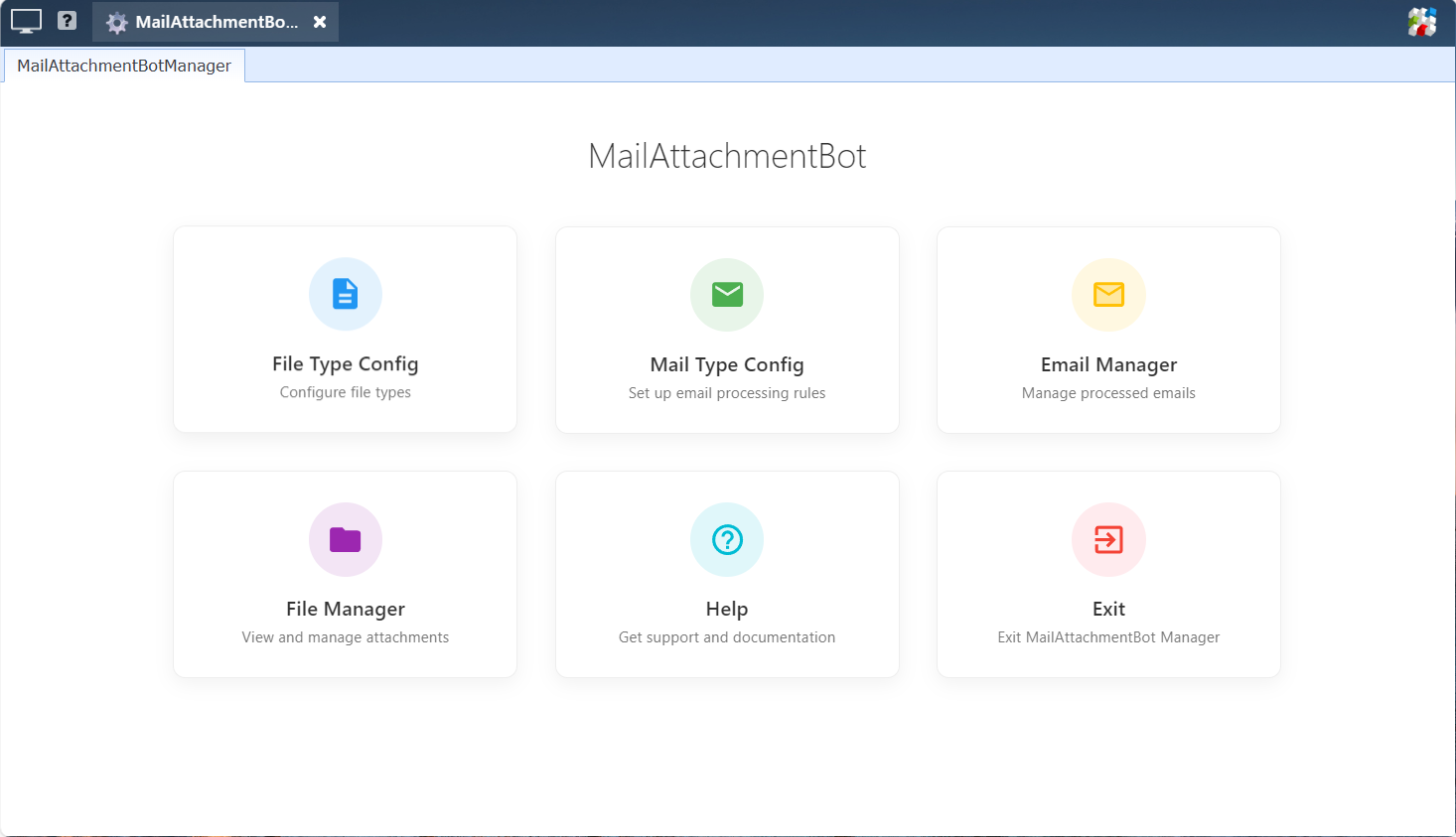Click 'View and manage attachments' text
This screenshot has width=1456, height=837.
point(345,637)
